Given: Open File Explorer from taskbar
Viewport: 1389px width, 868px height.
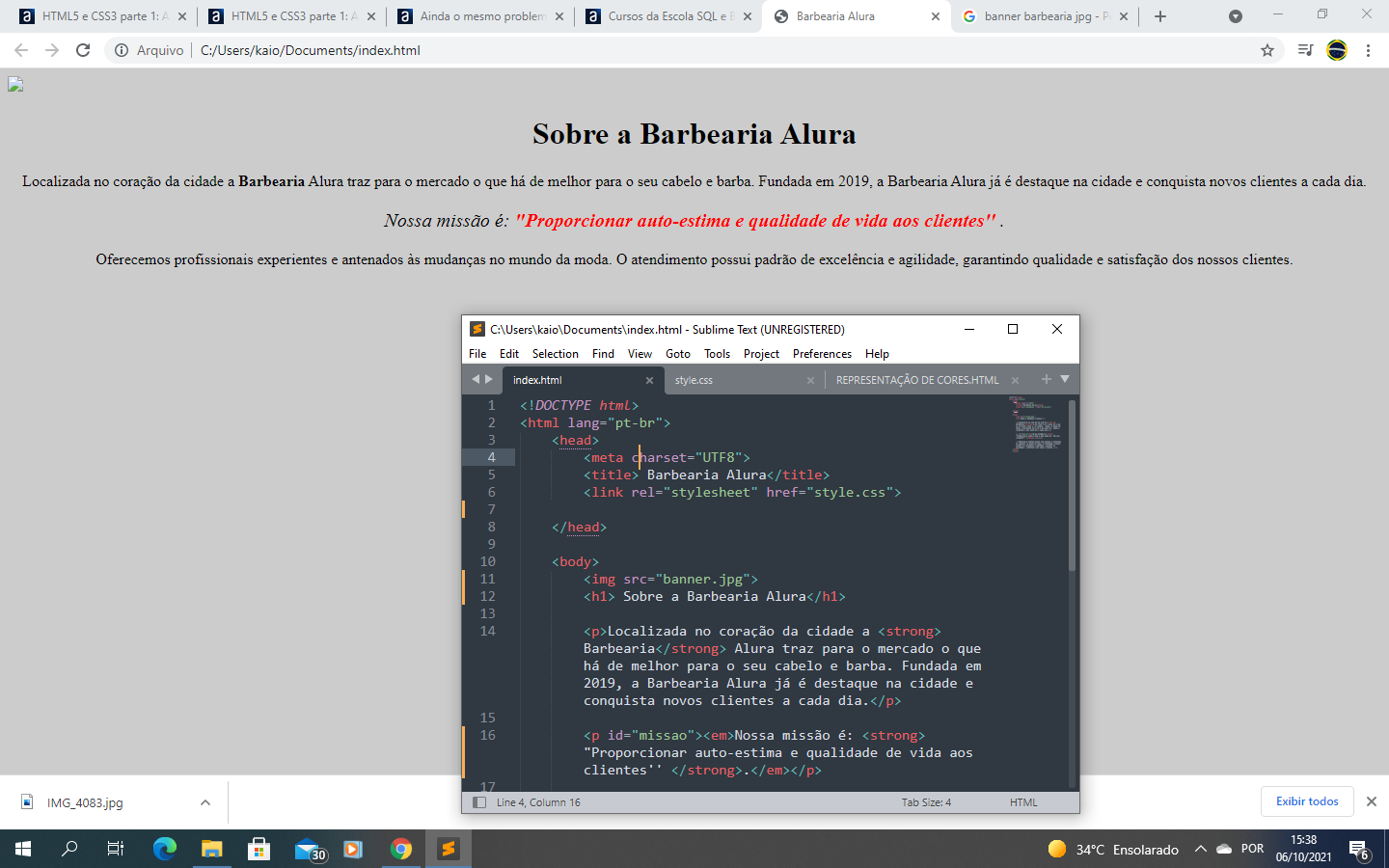Looking at the screenshot, I should coord(212,849).
